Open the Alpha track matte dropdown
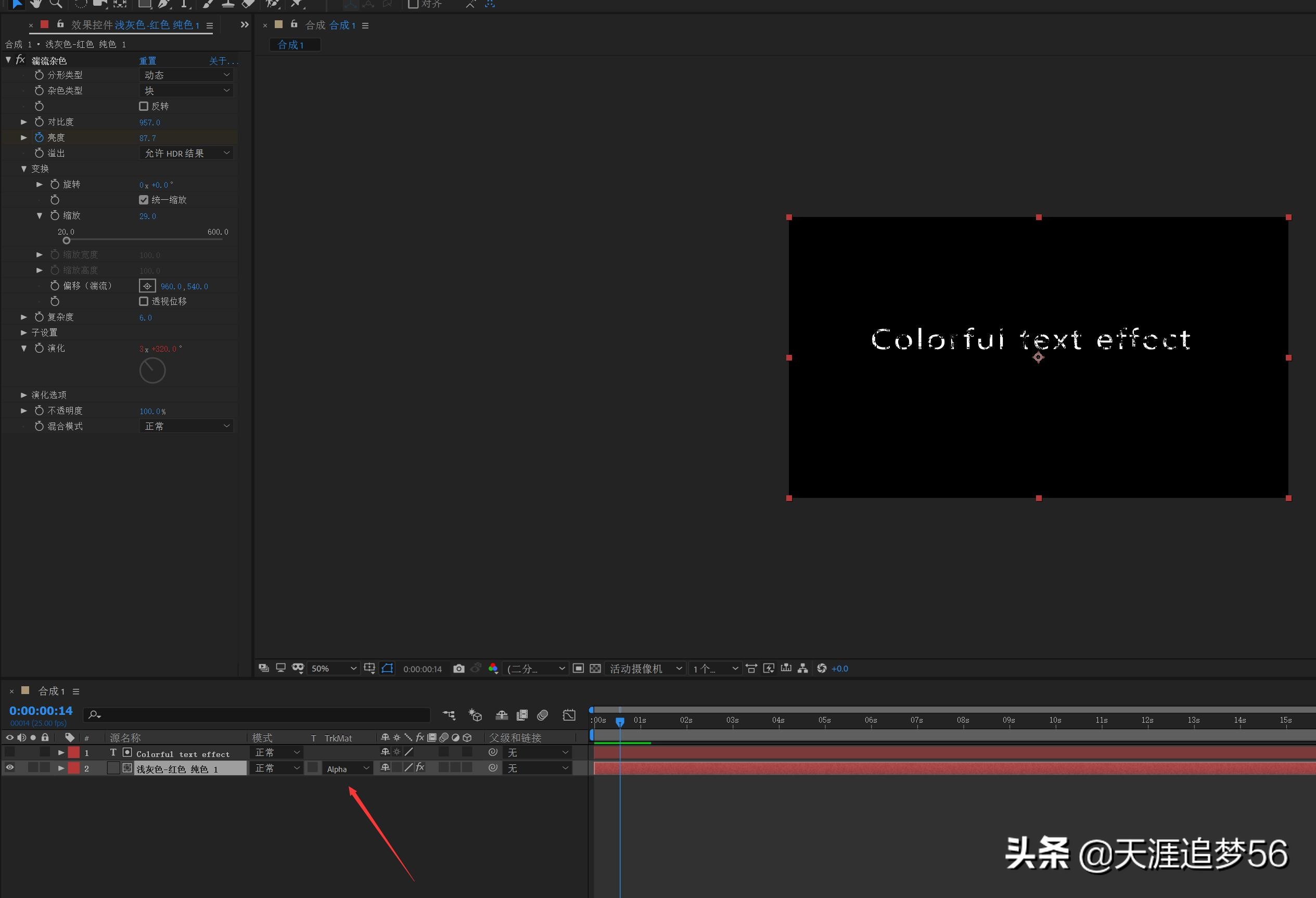The height and width of the screenshot is (898, 1316). (x=347, y=768)
